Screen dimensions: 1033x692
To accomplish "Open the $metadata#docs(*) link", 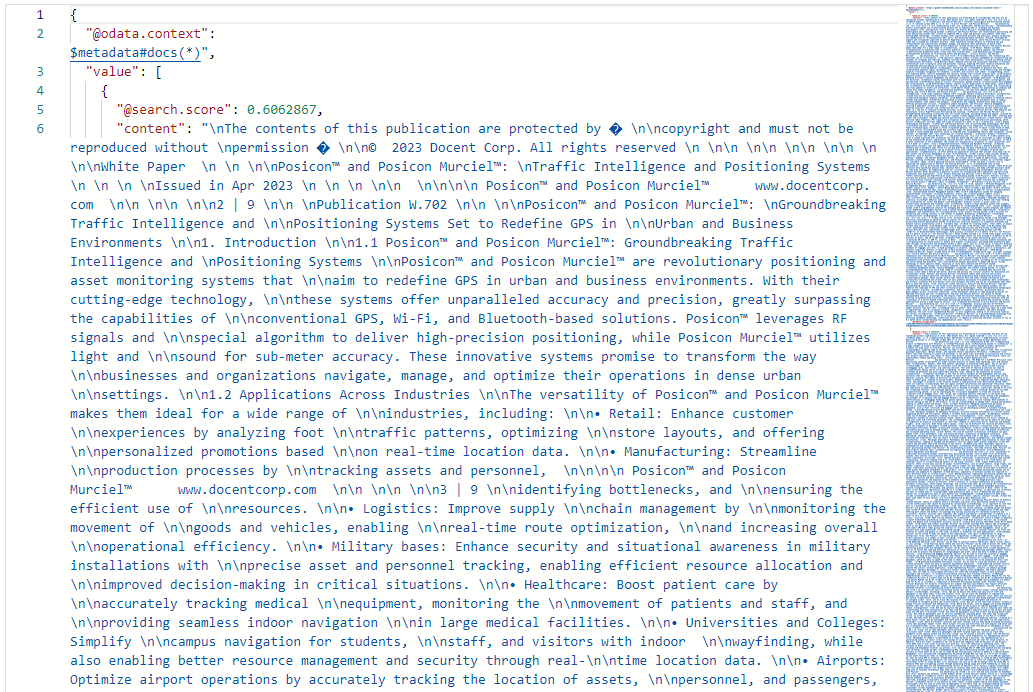I will (135, 53).
